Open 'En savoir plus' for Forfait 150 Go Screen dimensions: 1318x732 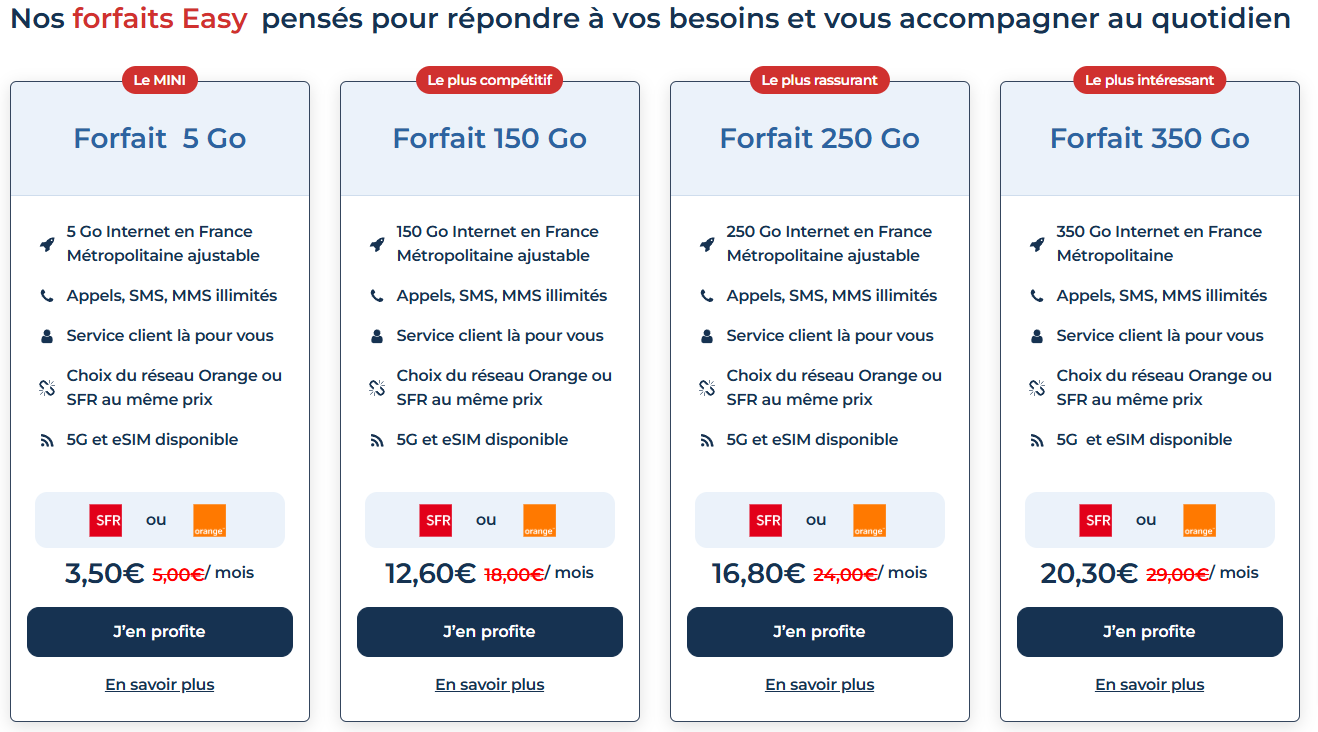(489, 684)
